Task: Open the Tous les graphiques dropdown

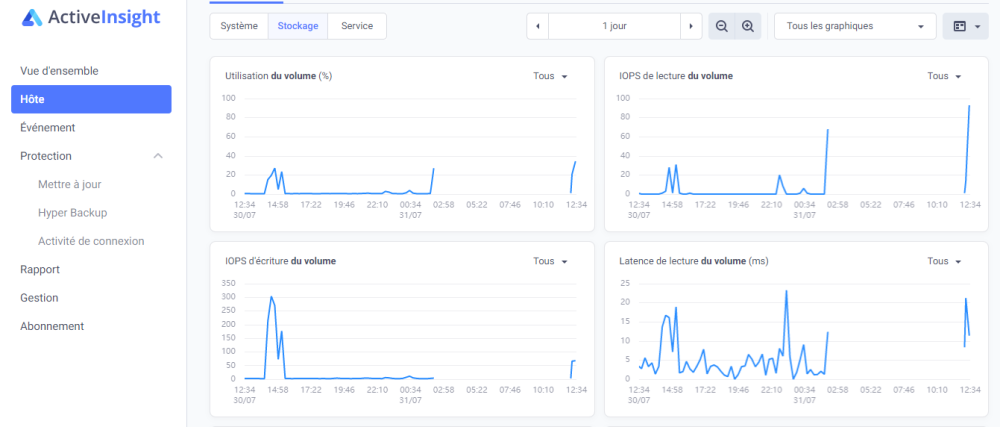Action: (855, 26)
